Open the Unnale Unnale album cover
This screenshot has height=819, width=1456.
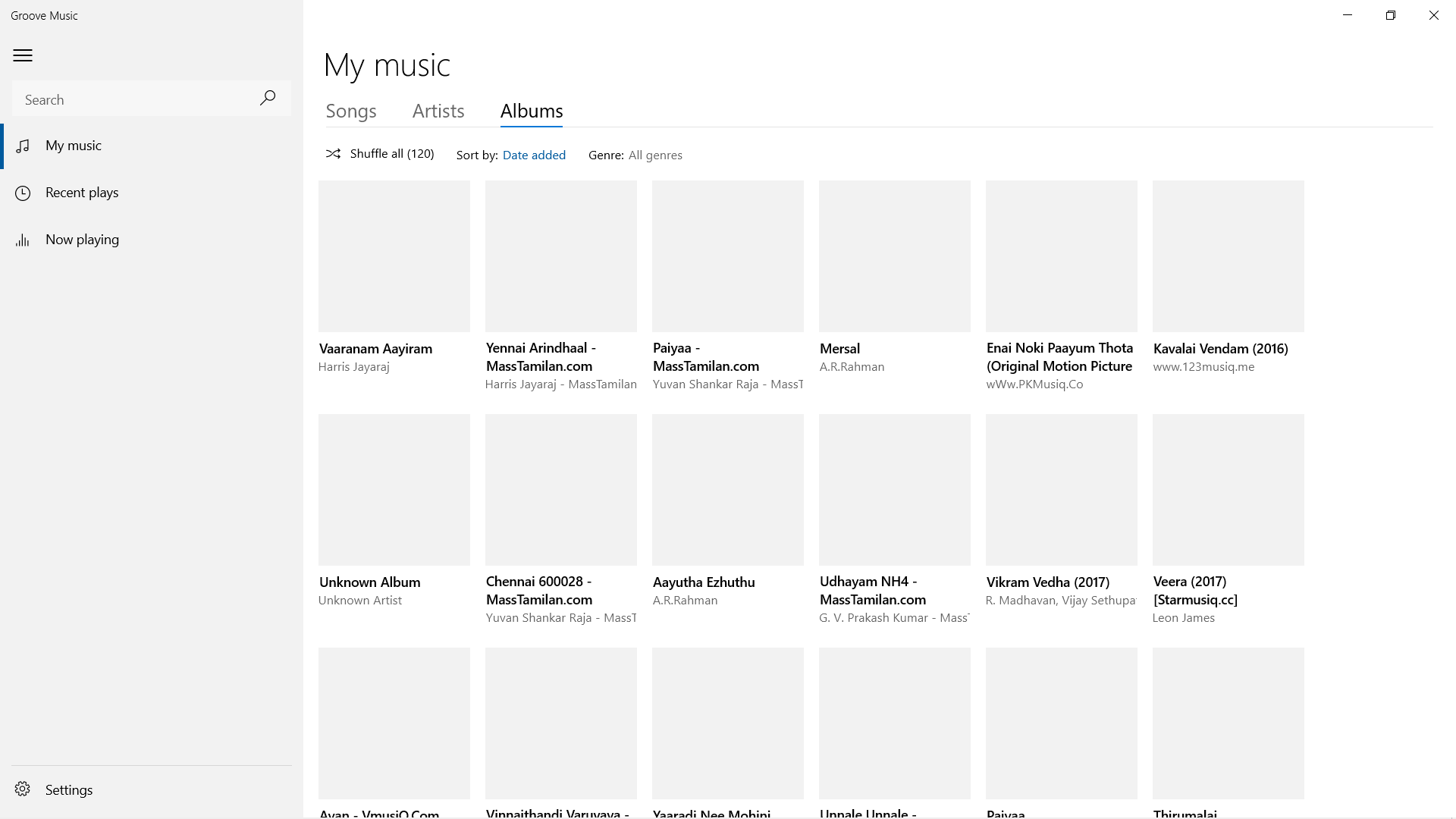coord(895,723)
